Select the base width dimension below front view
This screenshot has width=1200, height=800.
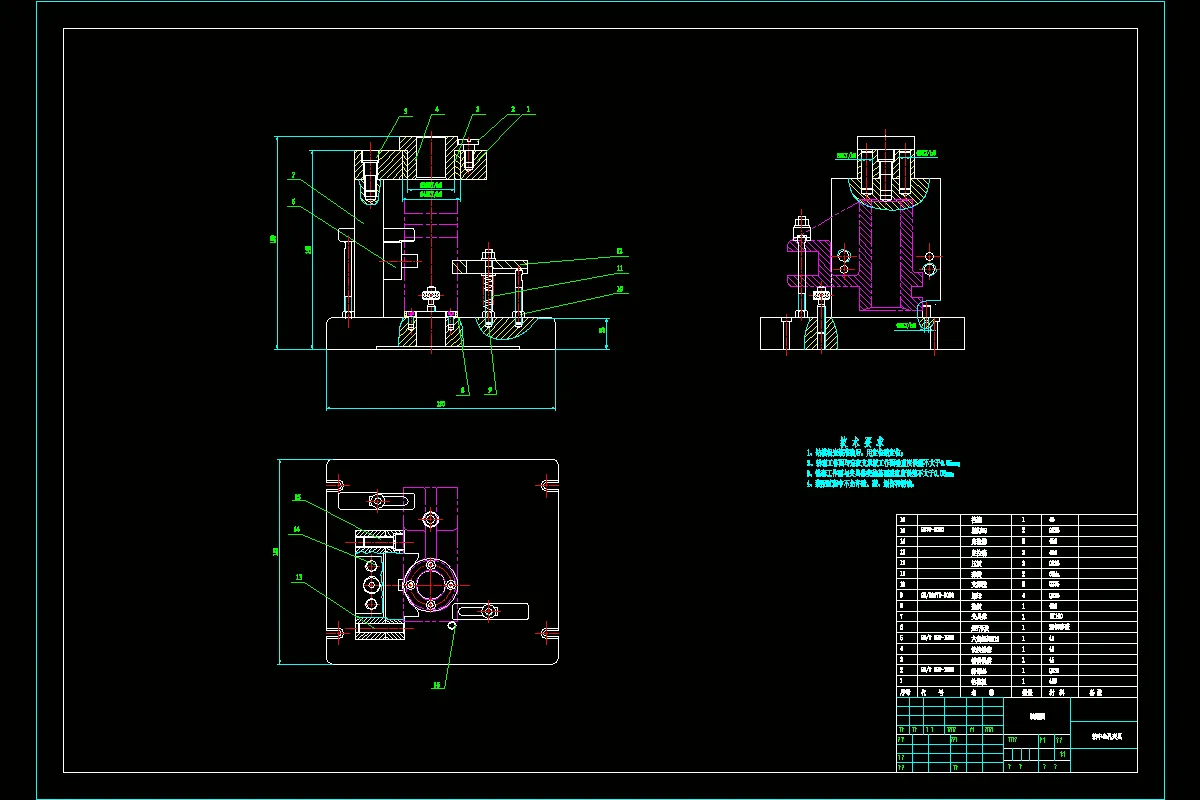coord(440,405)
